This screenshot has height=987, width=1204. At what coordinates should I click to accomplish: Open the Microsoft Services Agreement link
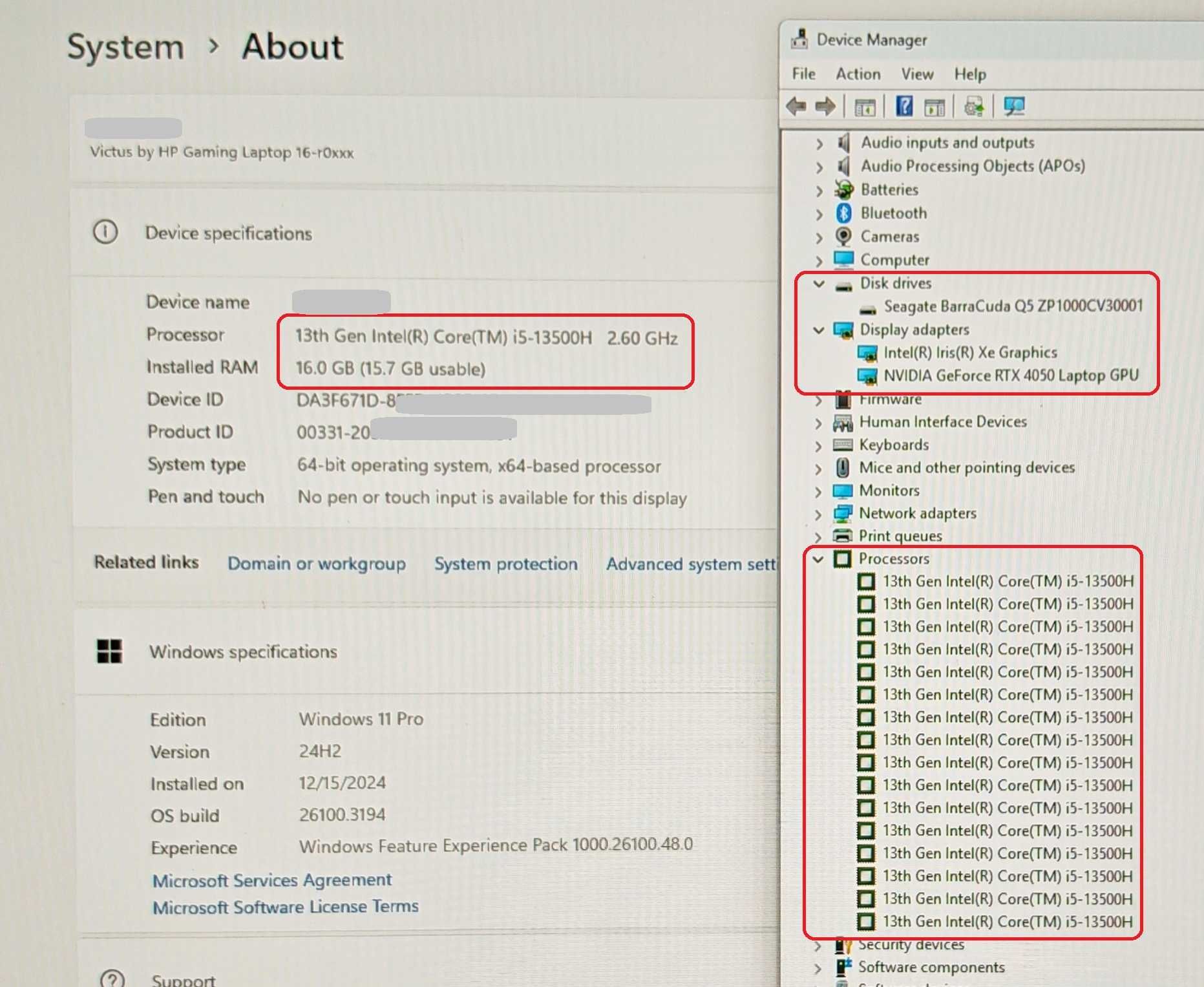[x=272, y=880]
